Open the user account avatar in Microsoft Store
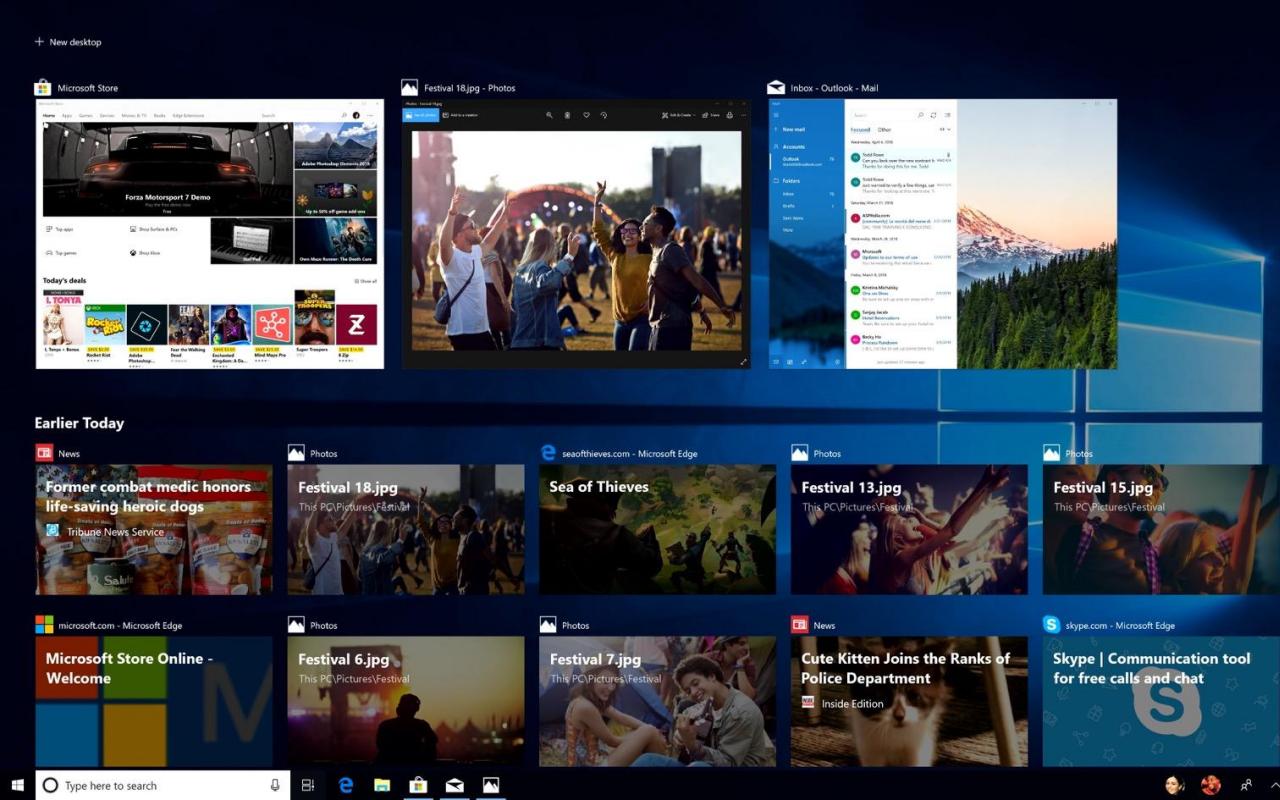Viewport: 1280px width, 800px height. pyautogui.click(x=356, y=115)
